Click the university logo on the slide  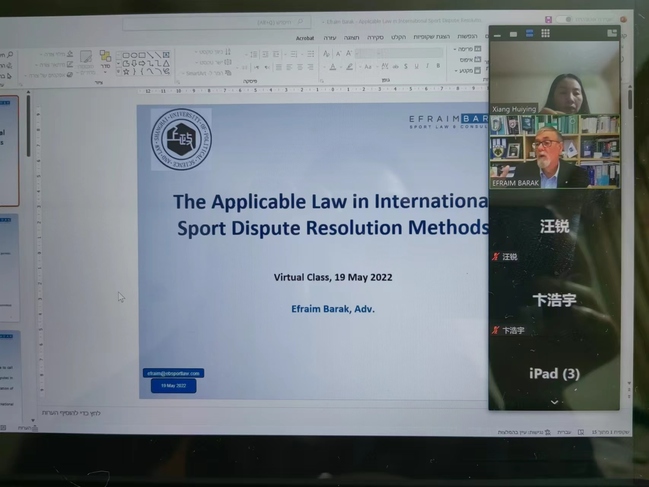181,139
